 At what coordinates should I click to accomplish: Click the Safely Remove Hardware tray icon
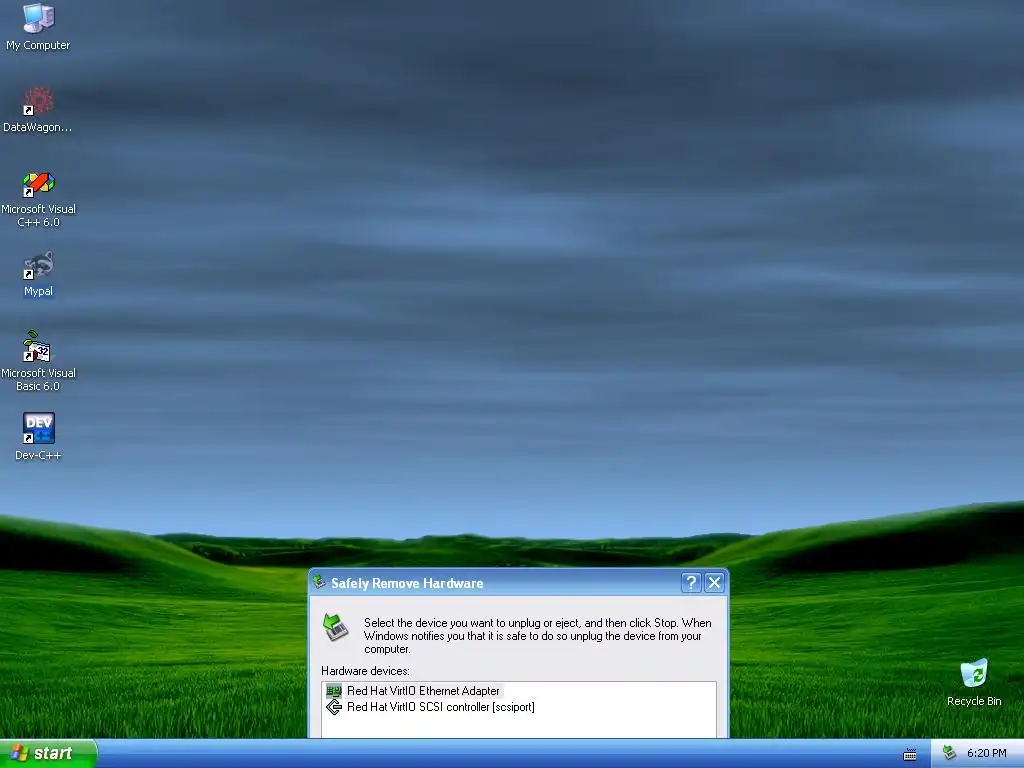tap(950, 753)
